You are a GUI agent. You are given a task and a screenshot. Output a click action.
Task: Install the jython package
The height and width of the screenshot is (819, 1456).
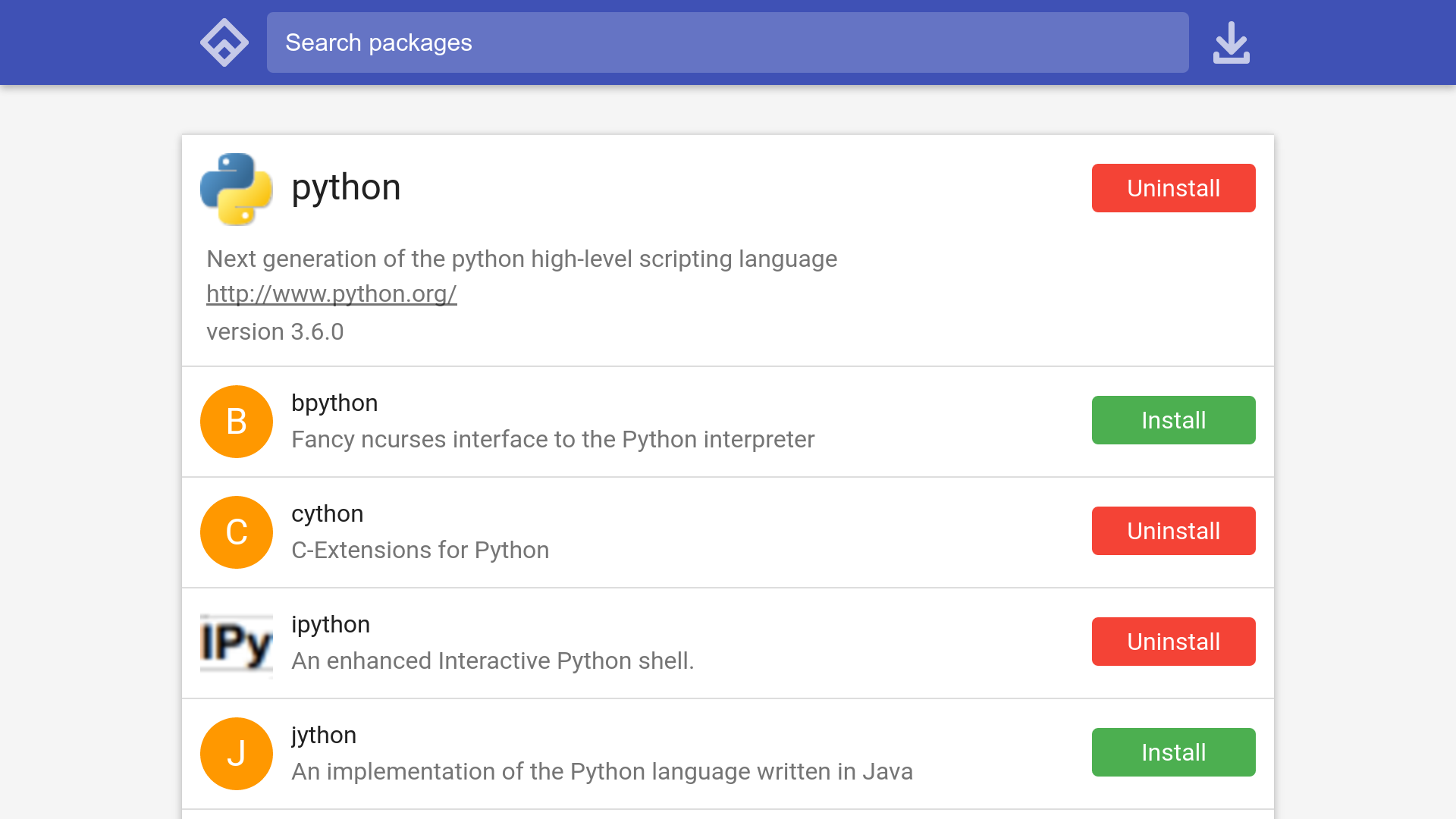(1174, 752)
